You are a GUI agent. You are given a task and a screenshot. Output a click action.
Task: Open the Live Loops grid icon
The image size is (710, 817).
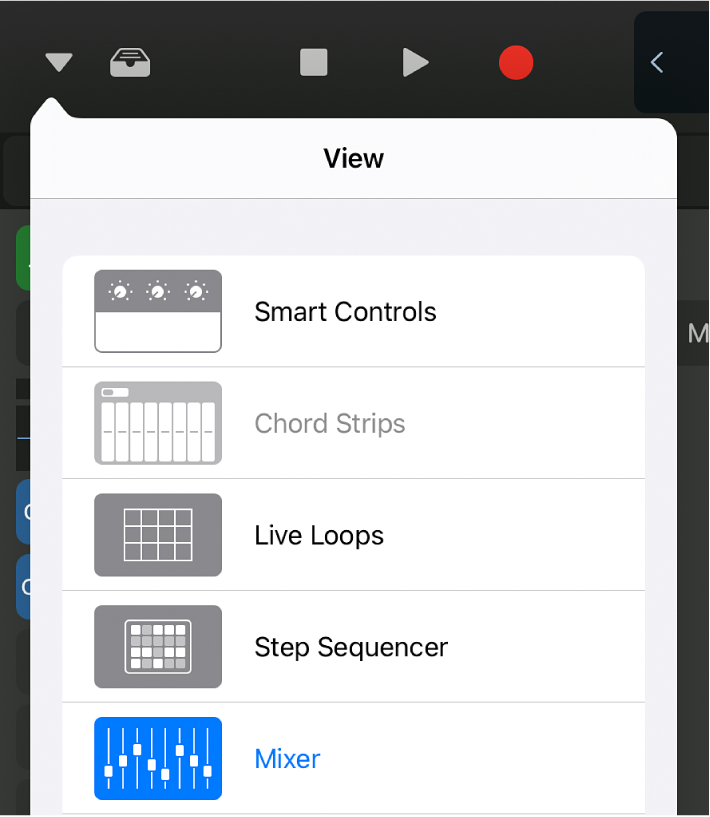(157, 535)
